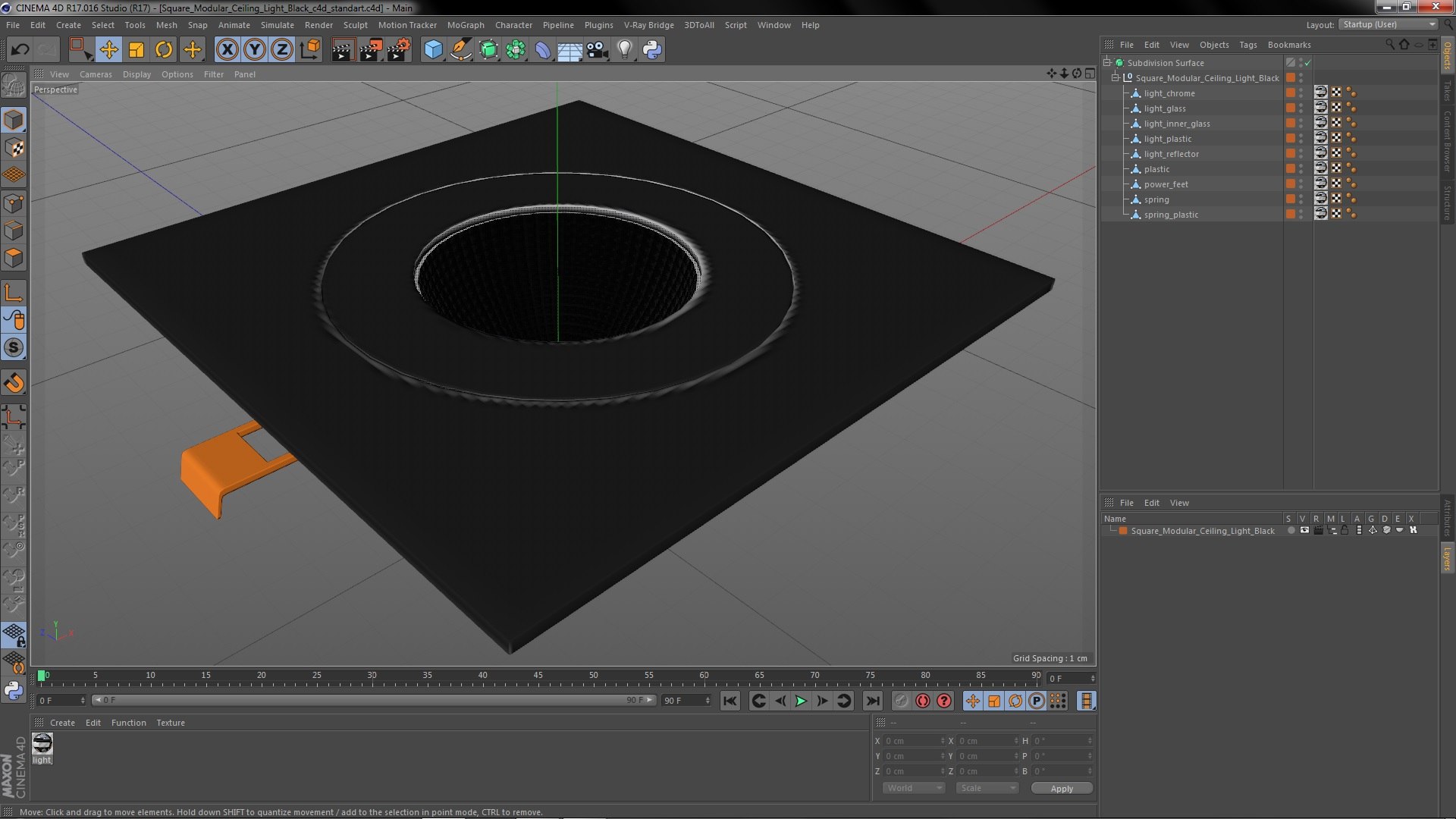Select the Move tool in toolbar

(x=108, y=50)
